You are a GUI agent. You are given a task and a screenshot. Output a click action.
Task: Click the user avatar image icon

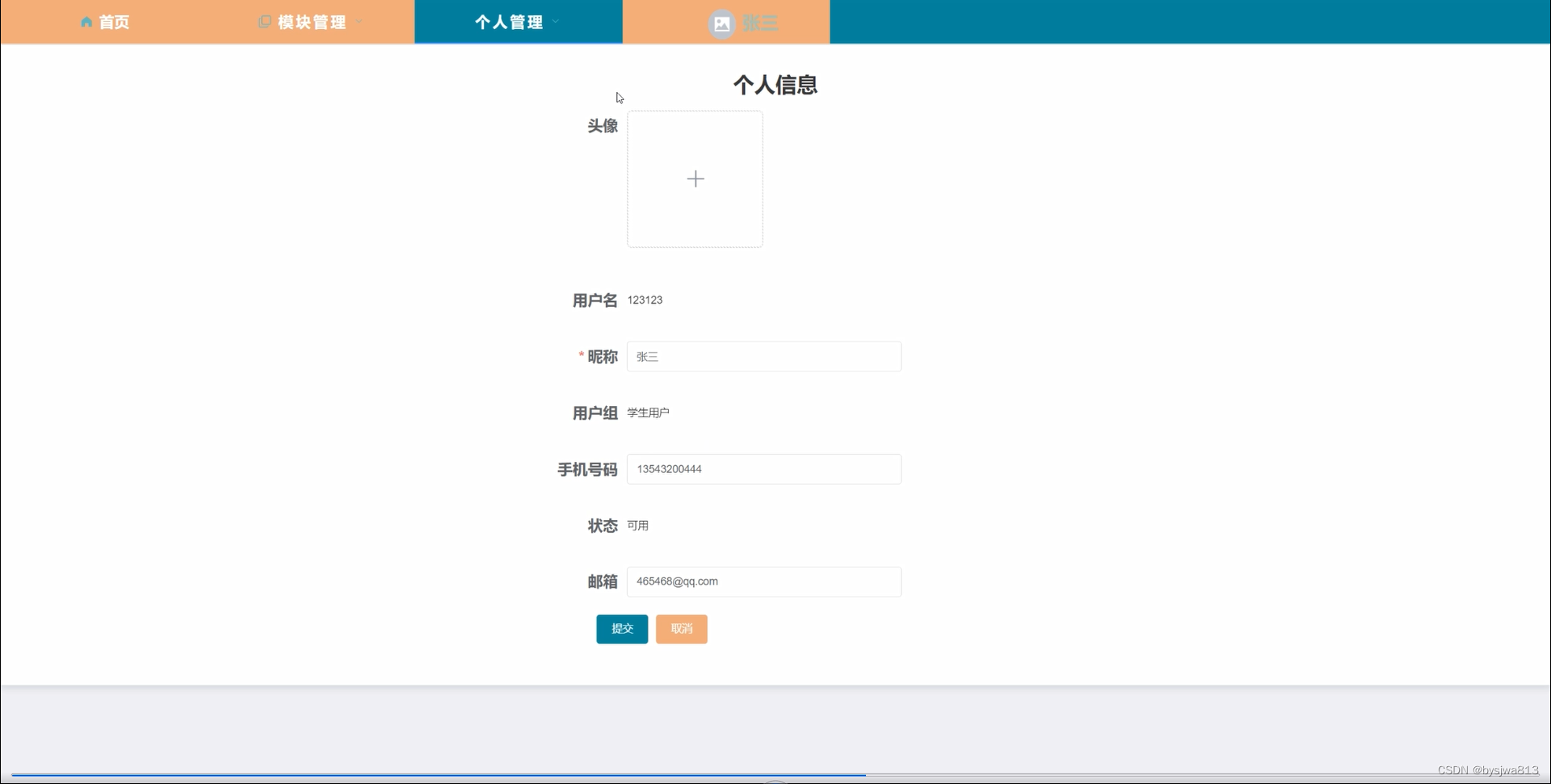point(721,23)
